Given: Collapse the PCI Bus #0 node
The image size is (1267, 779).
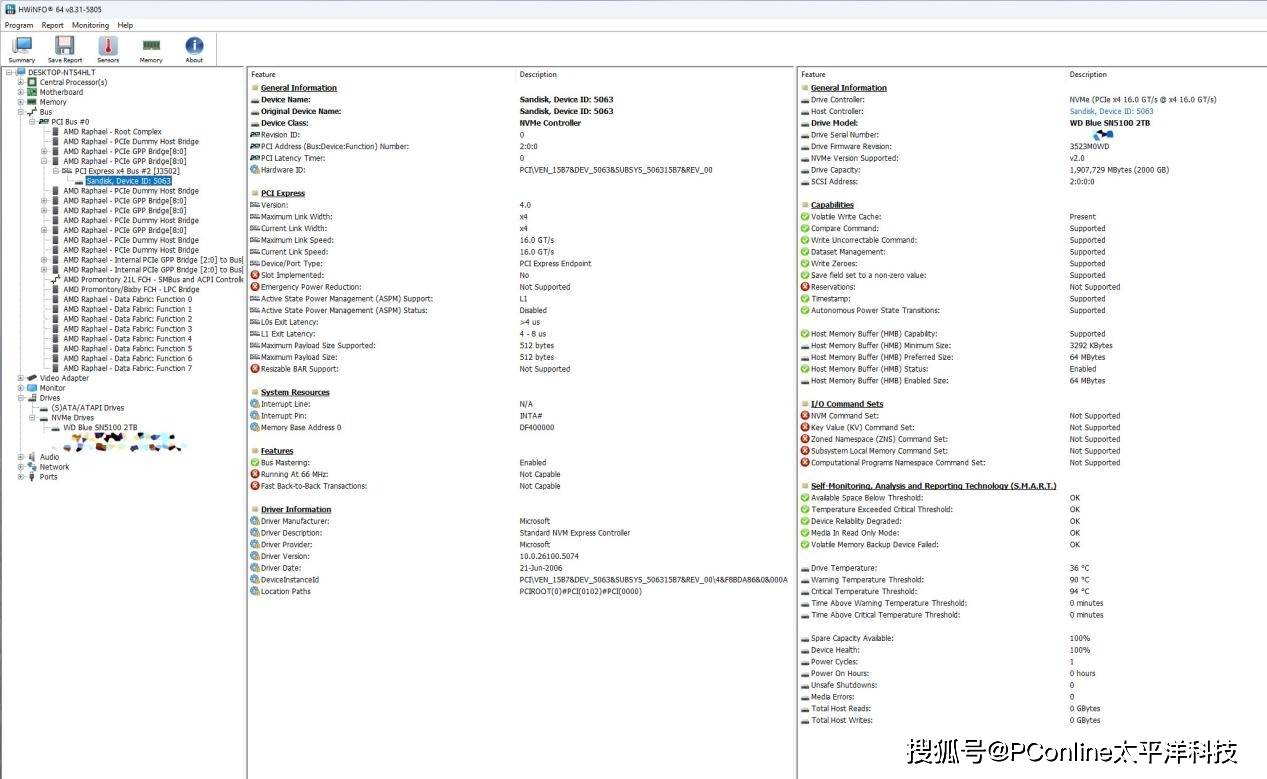Looking at the screenshot, I should coord(32,122).
